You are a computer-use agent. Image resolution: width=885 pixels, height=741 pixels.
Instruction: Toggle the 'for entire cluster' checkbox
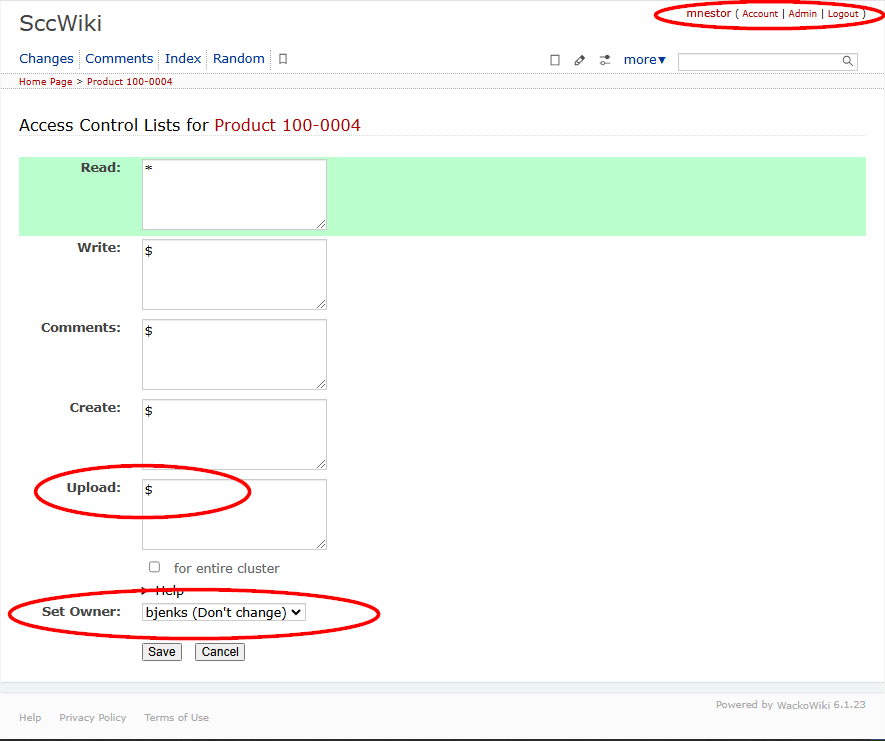154,567
